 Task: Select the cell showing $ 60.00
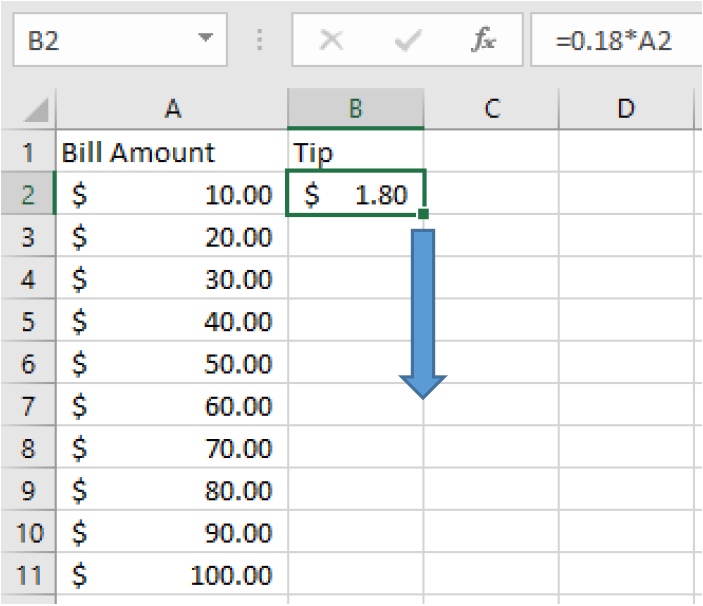[172, 405]
